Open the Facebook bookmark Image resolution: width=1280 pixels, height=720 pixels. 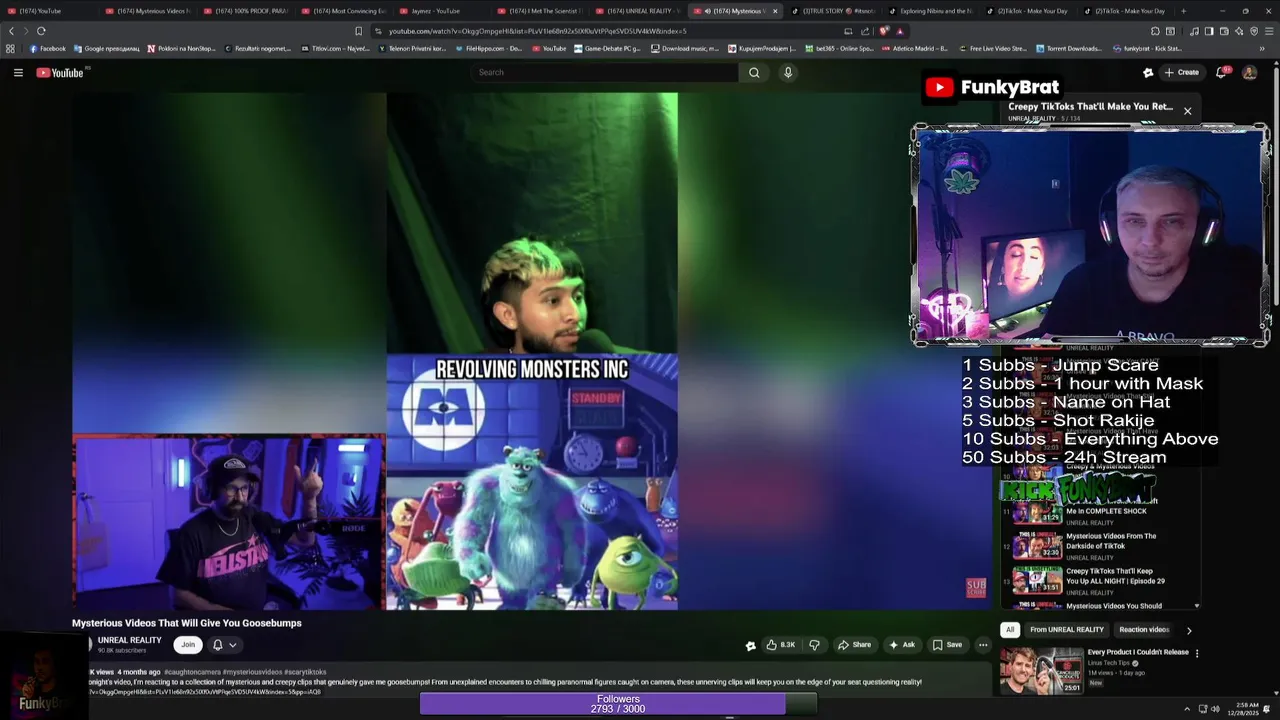[48, 48]
